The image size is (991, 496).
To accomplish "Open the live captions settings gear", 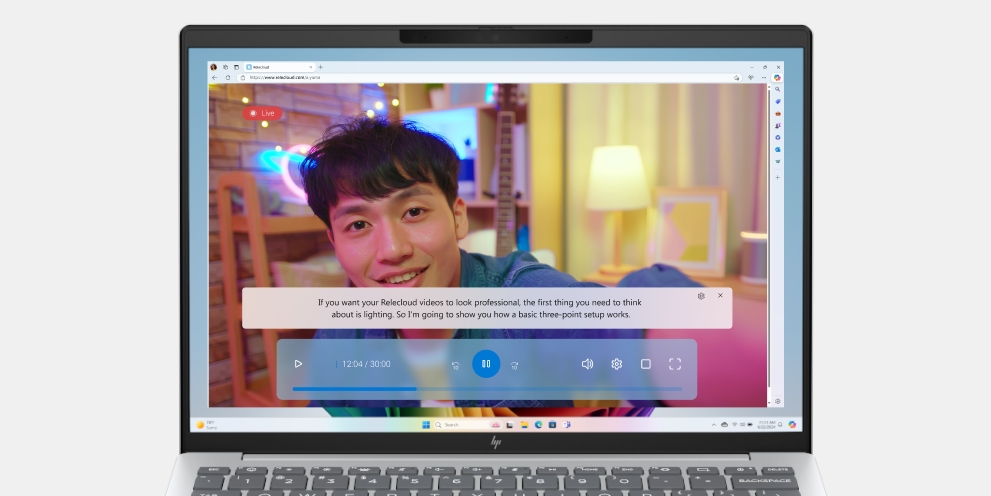I will 701,296.
